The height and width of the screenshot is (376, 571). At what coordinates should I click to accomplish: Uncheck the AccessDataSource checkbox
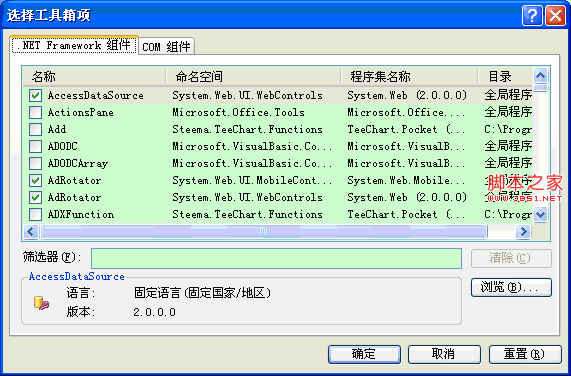click(35, 95)
